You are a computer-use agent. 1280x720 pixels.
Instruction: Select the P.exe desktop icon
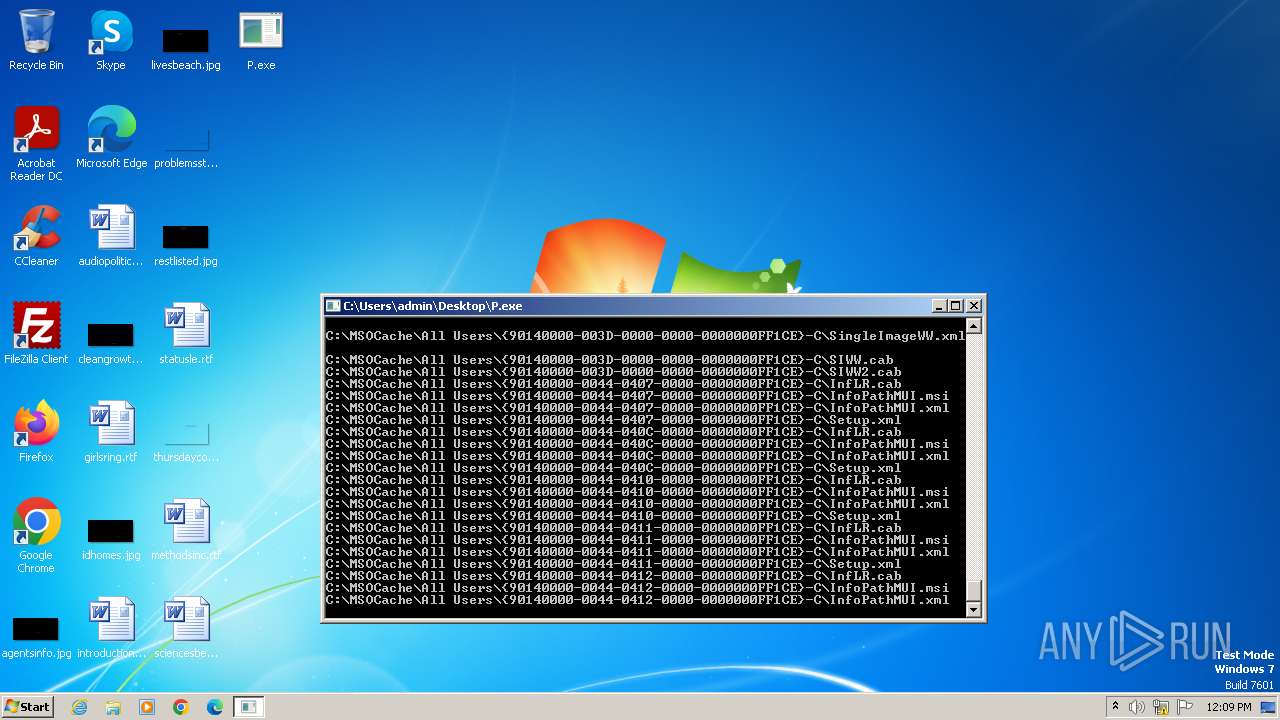(x=261, y=40)
